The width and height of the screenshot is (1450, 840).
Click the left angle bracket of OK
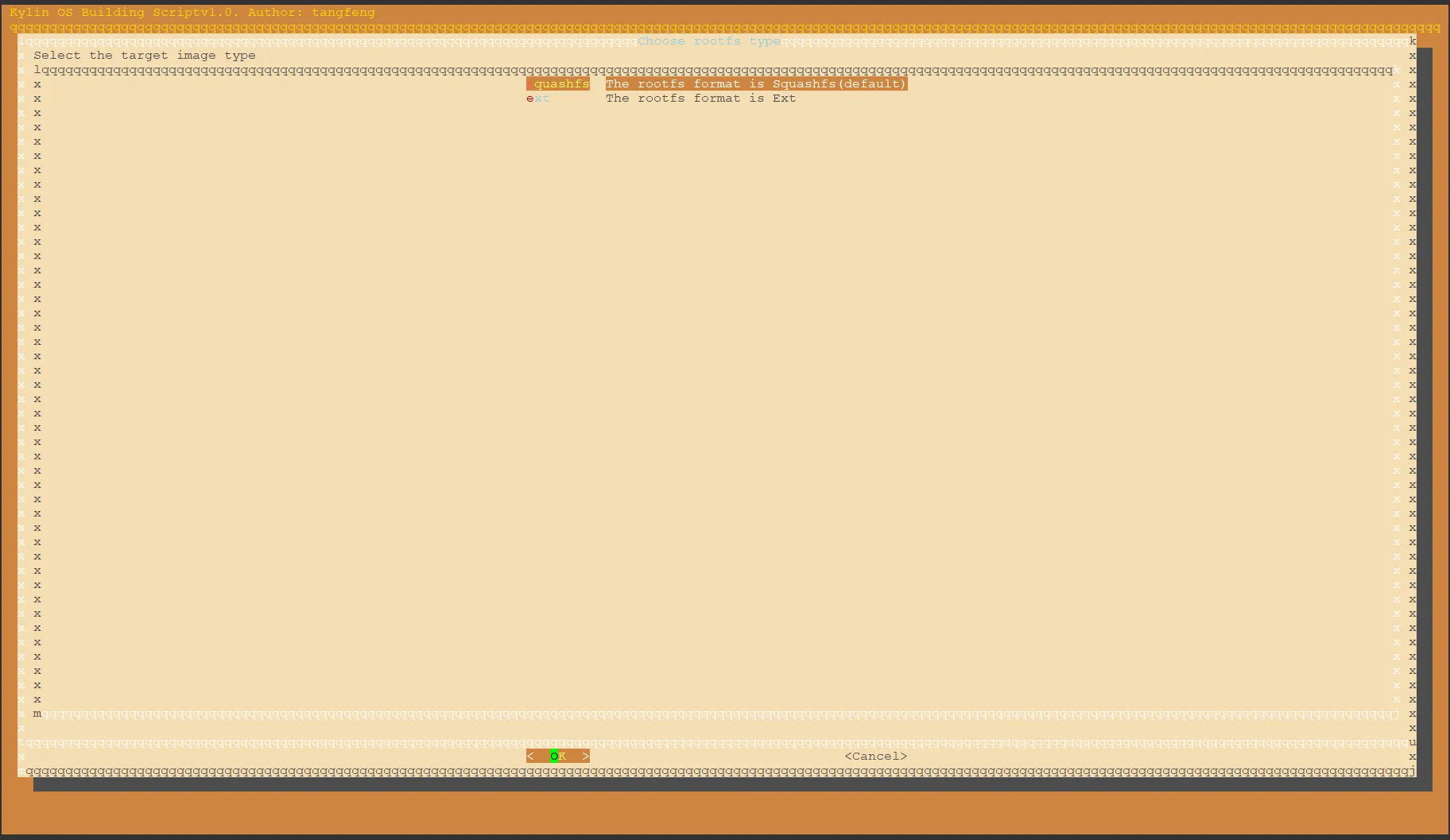click(530, 757)
